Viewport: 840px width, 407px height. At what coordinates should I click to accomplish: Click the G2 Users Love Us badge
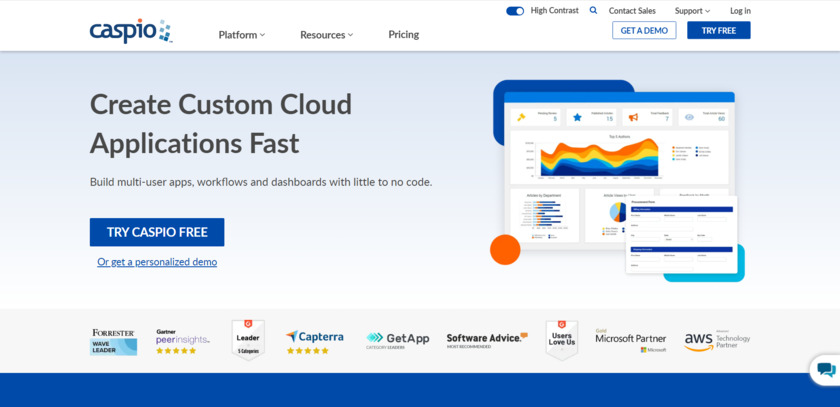point(562,340)
